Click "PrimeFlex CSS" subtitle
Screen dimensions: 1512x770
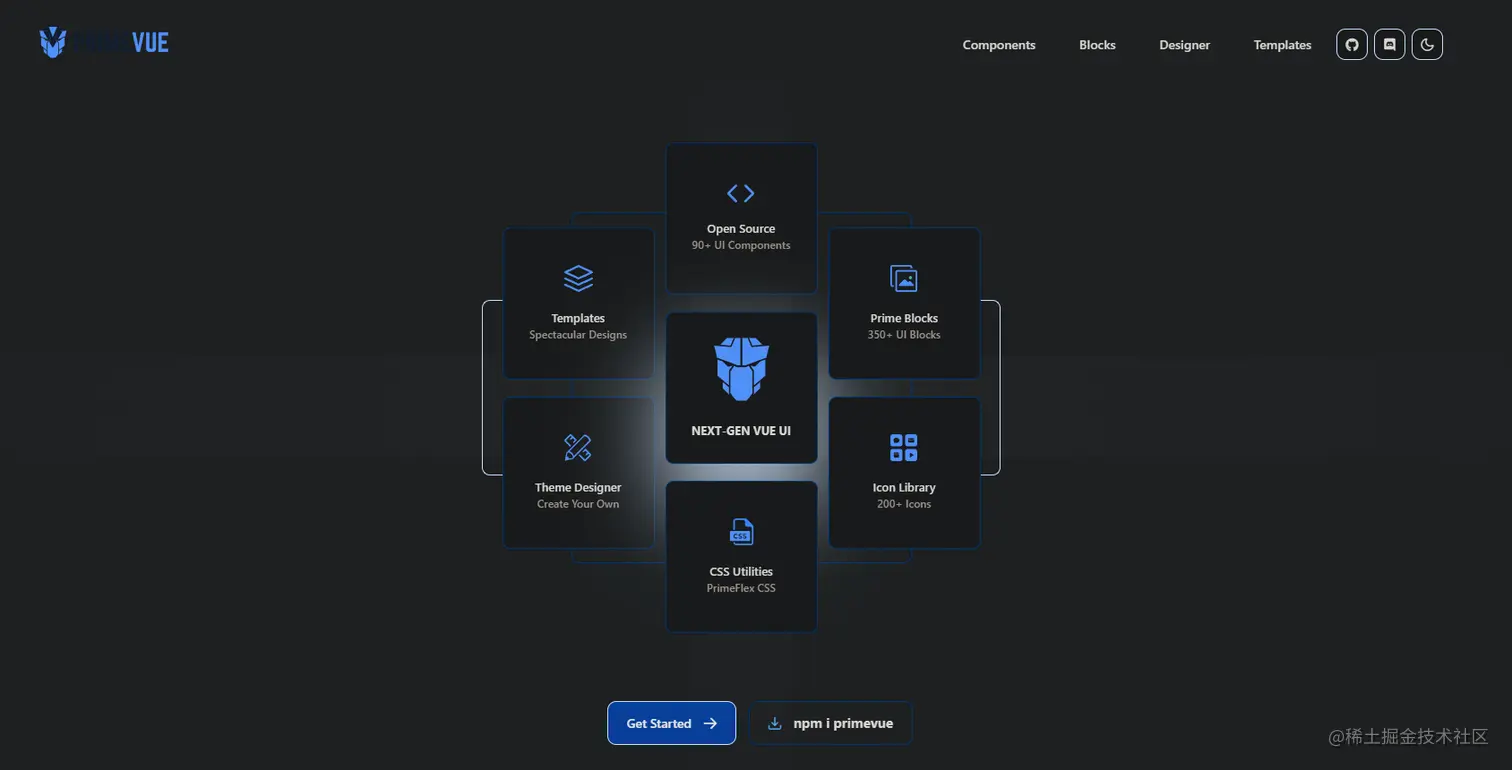coord(741,588)
